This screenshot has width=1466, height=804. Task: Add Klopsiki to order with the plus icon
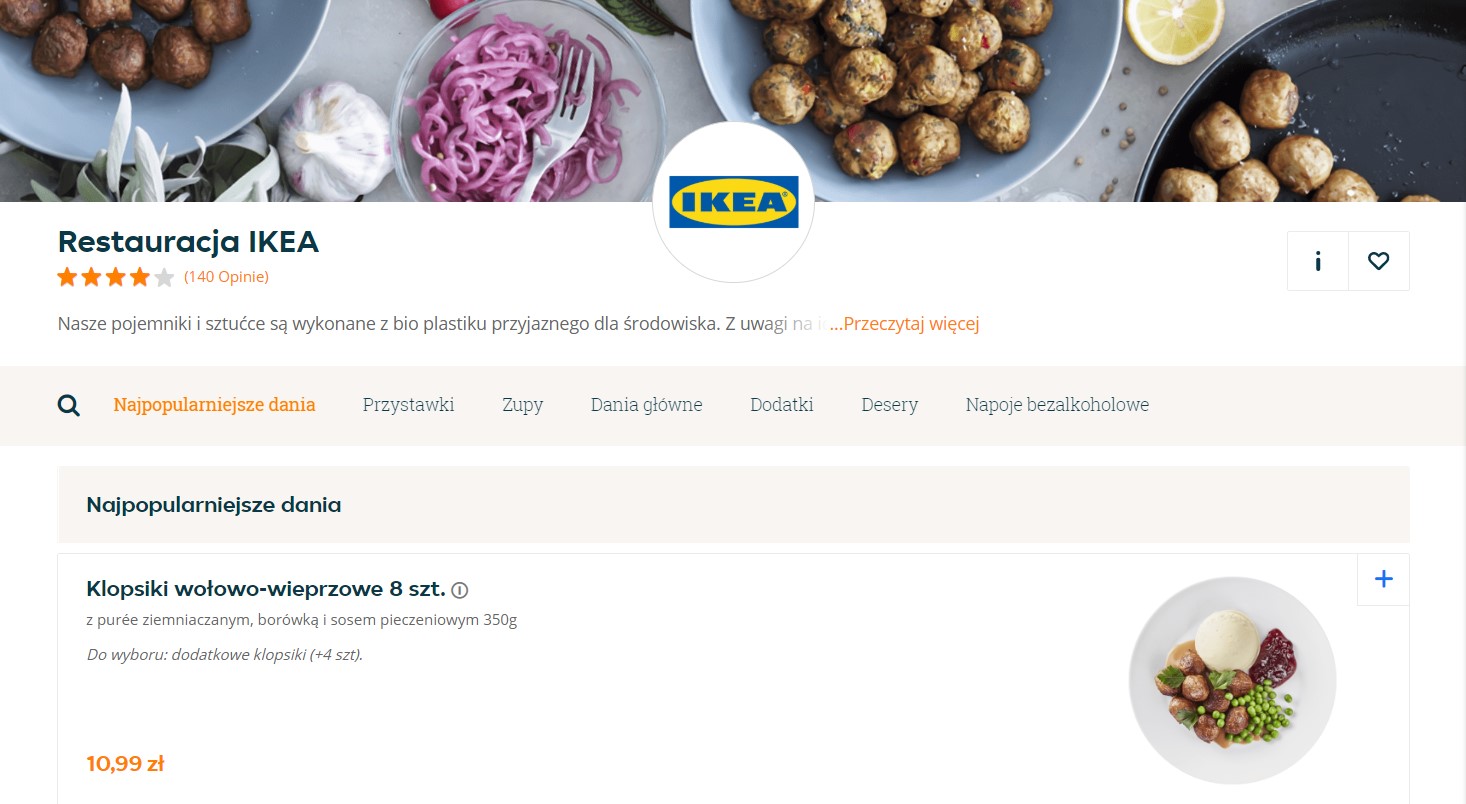(x=1383, y=579)
